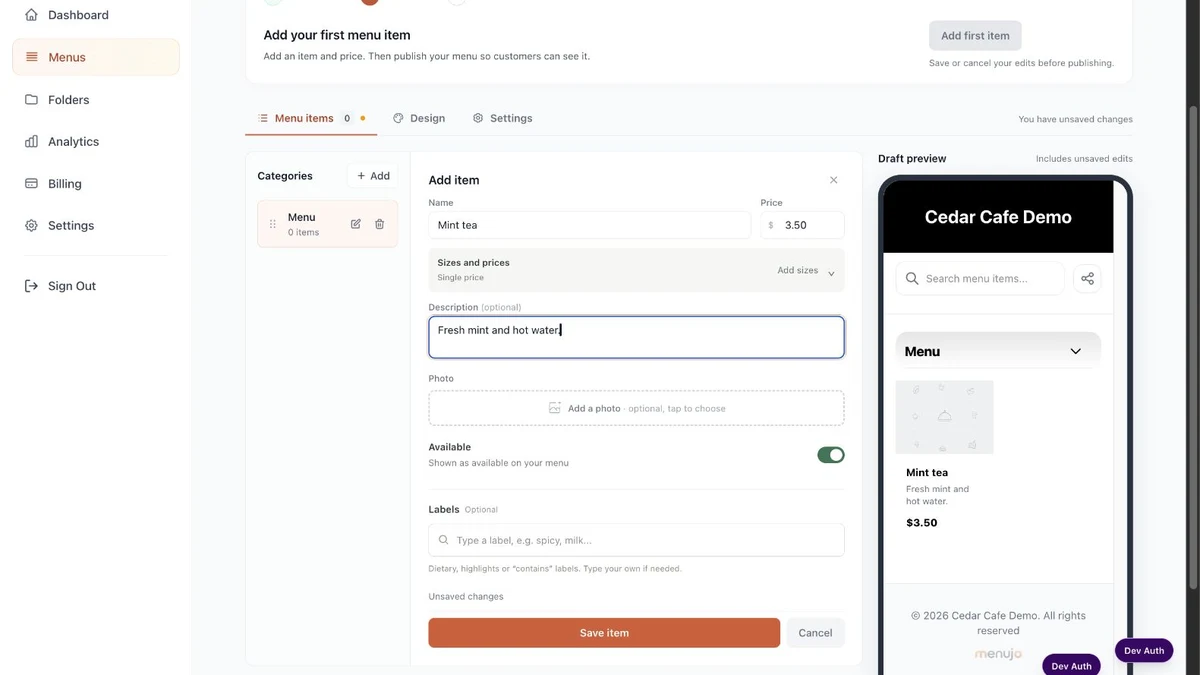Expand Sizes and prices Add sizes chevron

tap(831, 273)
